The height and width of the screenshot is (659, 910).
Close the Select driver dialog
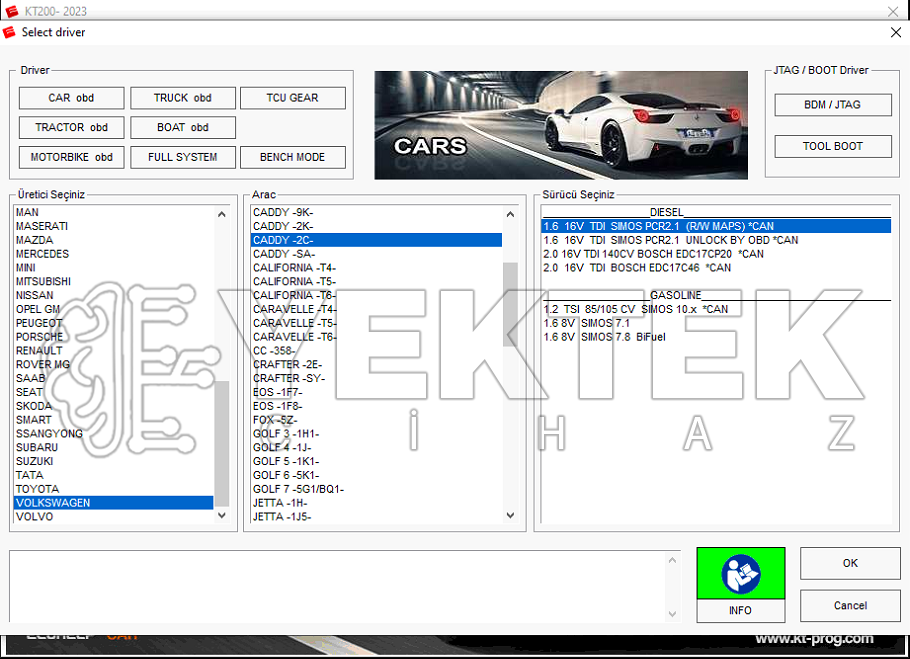895,32
